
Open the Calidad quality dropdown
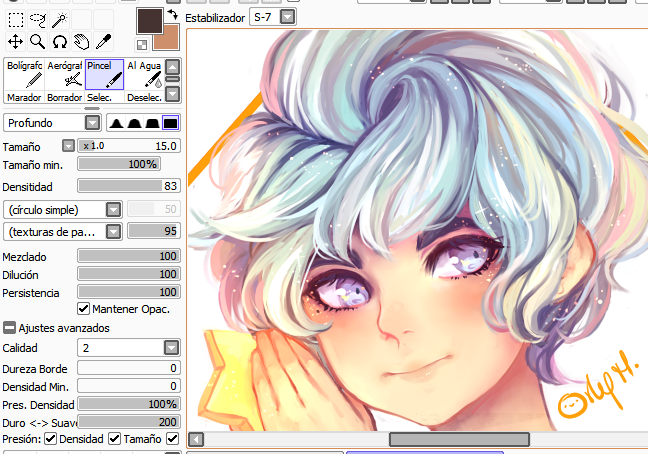click(x=172, y=348)
